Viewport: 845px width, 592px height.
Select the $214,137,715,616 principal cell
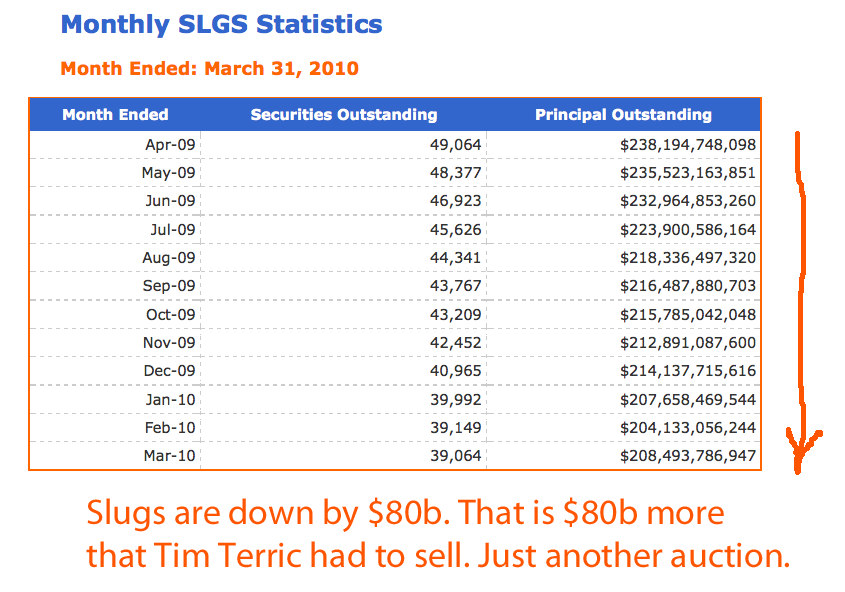(x=688, y=371)
